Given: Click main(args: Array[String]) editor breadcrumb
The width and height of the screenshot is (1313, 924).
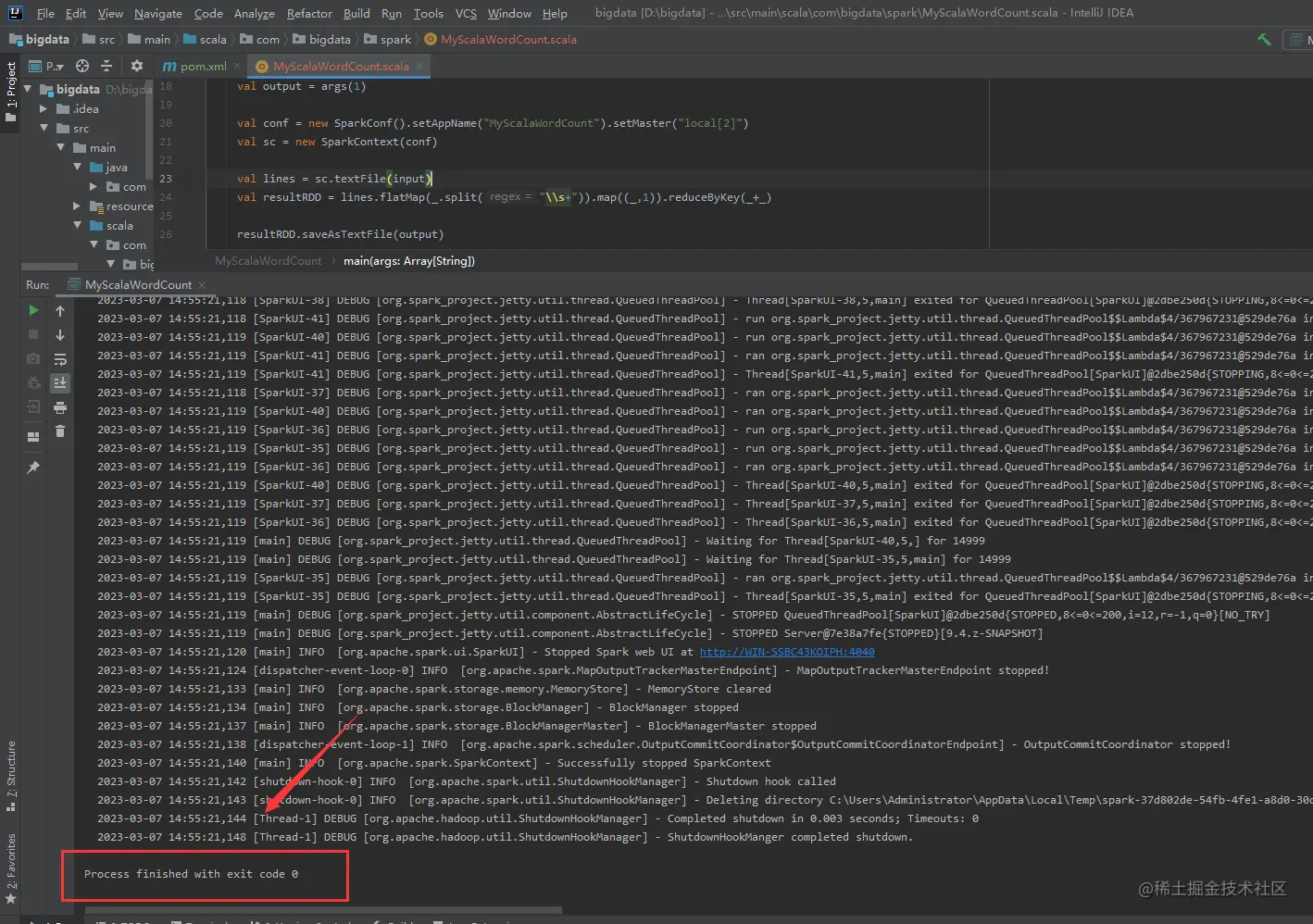Looking at the screenshot, I should pos(409,261).
